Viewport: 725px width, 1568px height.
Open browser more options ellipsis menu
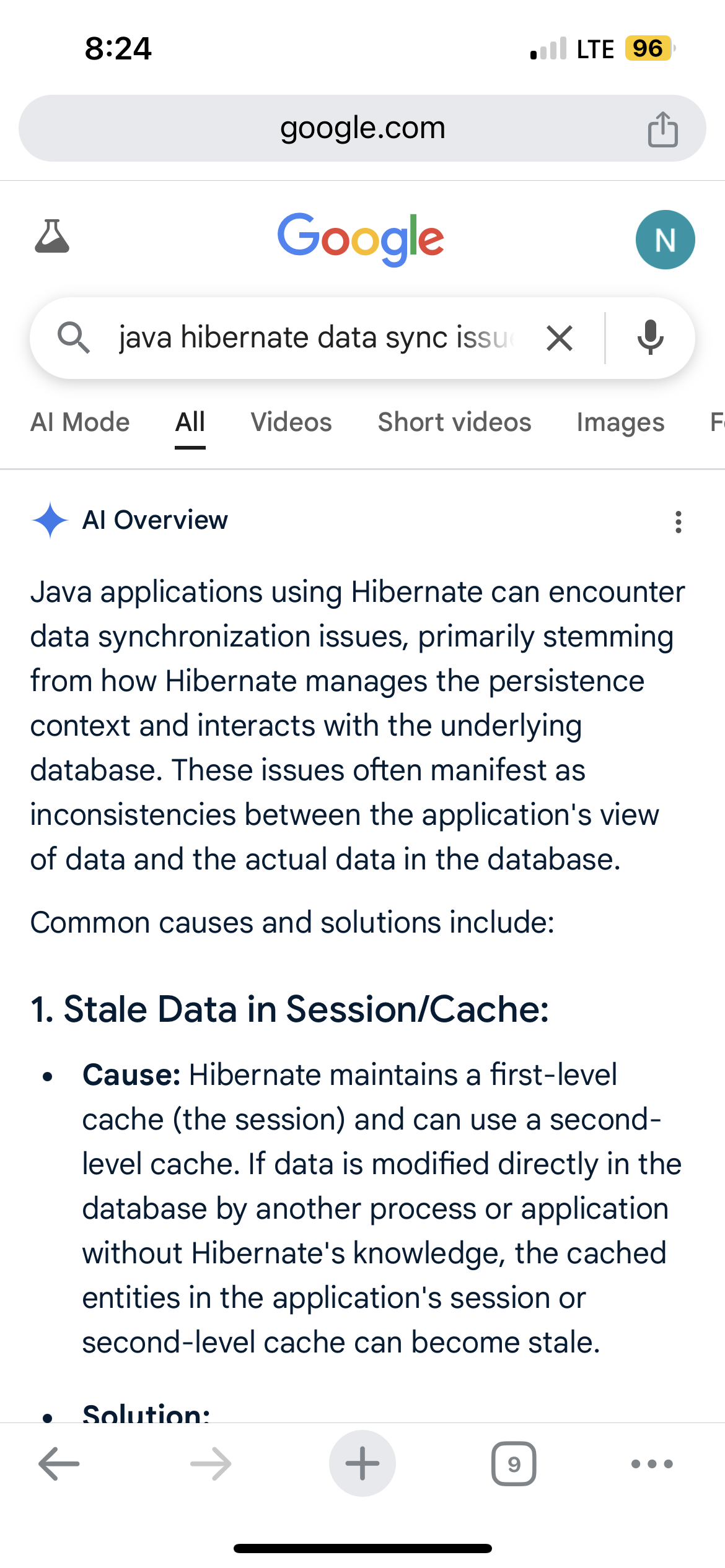tap(652, 1464)
